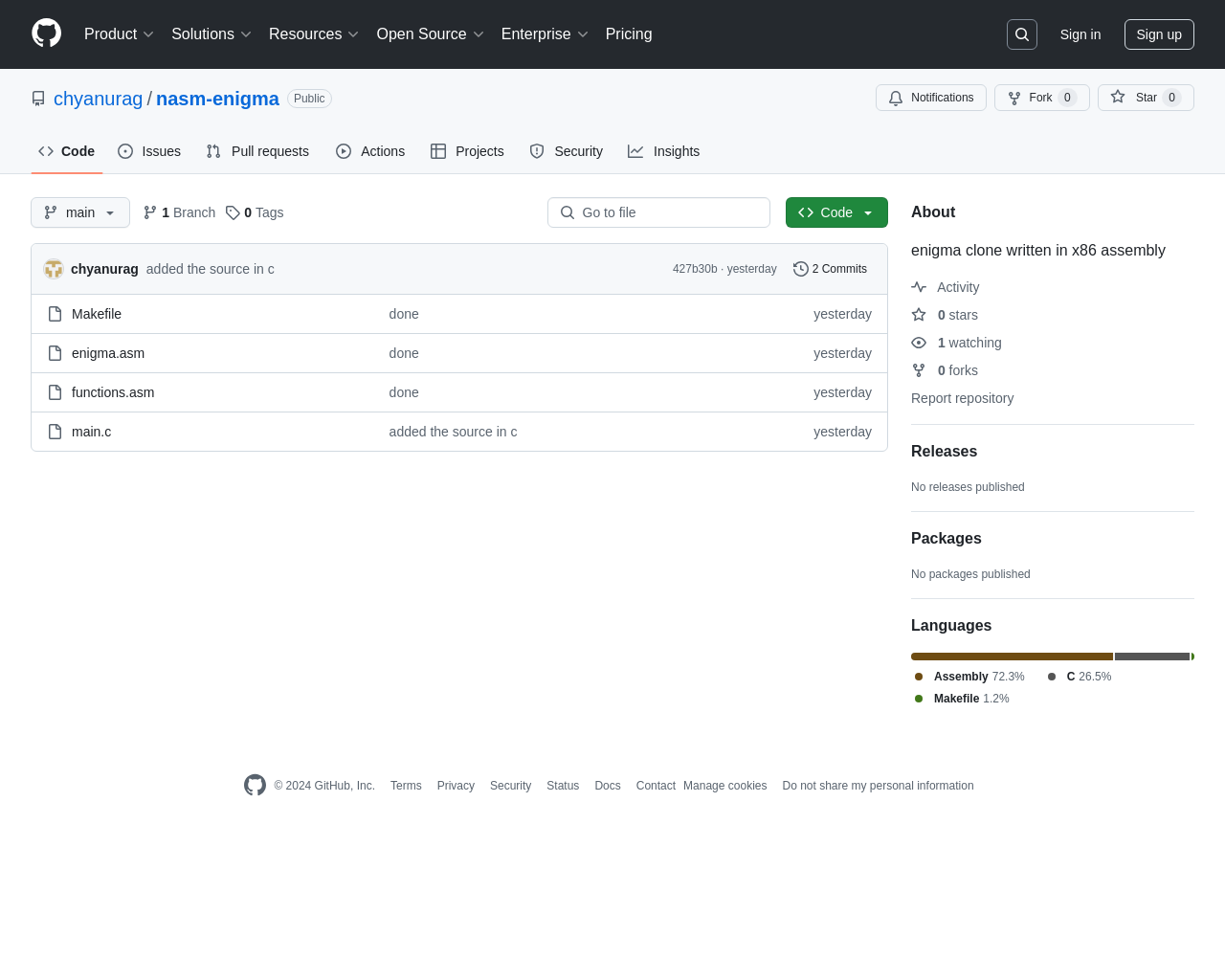Screen dimensions: 1225x980
Task: Click 'added the source in c' for main.c
Action: click(x=453, y=432)
